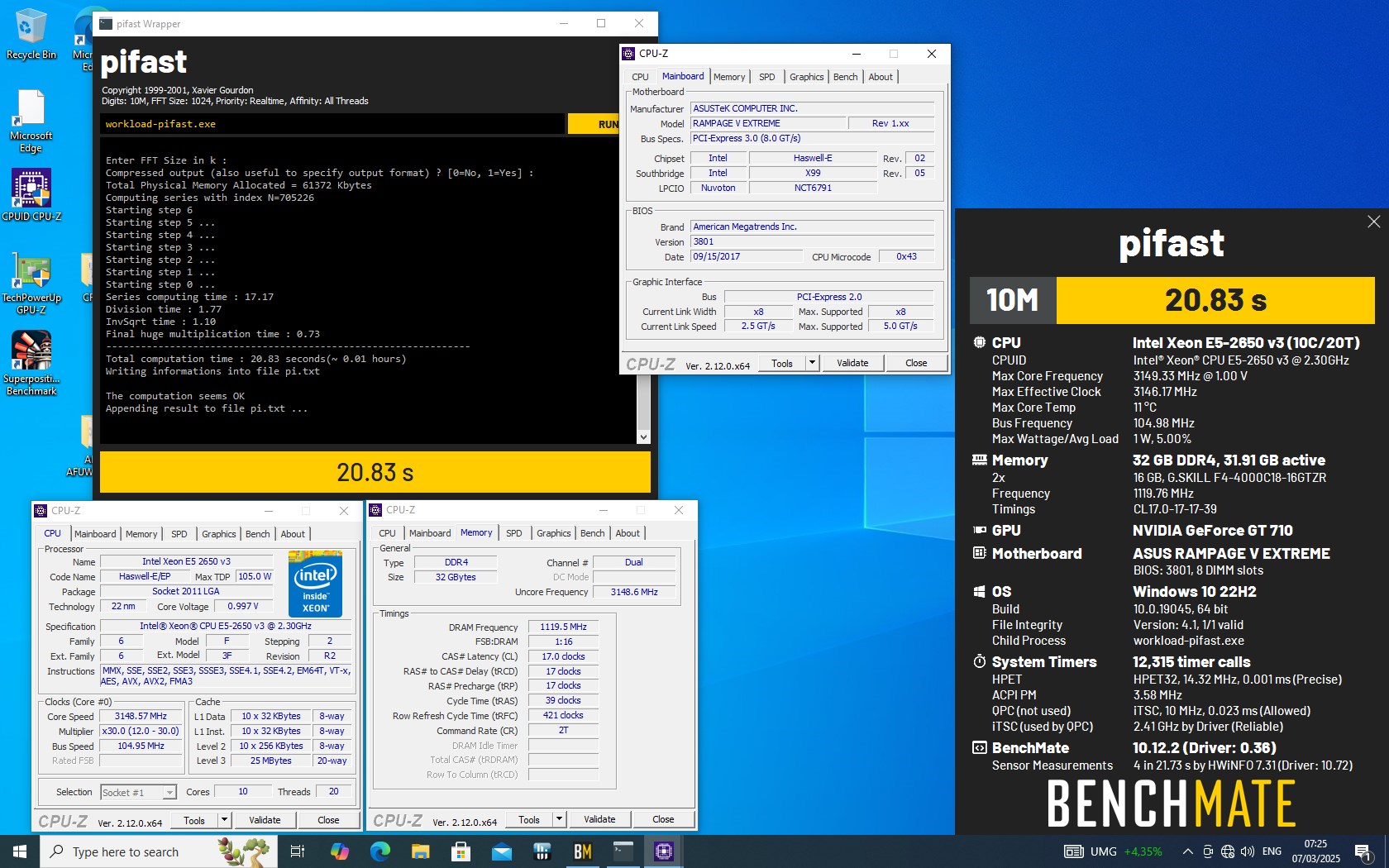Open the BenchMate BM taskbar icon
1389x868 pixels.
pos(583,851)
